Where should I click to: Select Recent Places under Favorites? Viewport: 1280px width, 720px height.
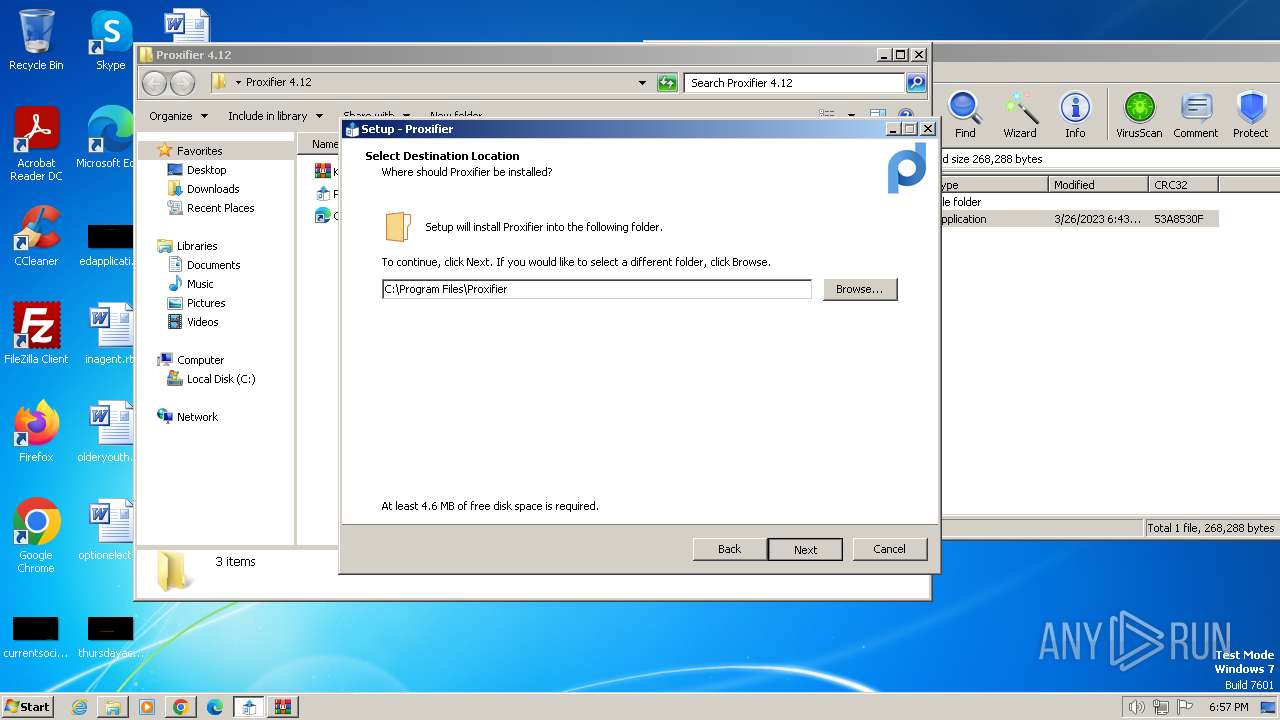220,208
